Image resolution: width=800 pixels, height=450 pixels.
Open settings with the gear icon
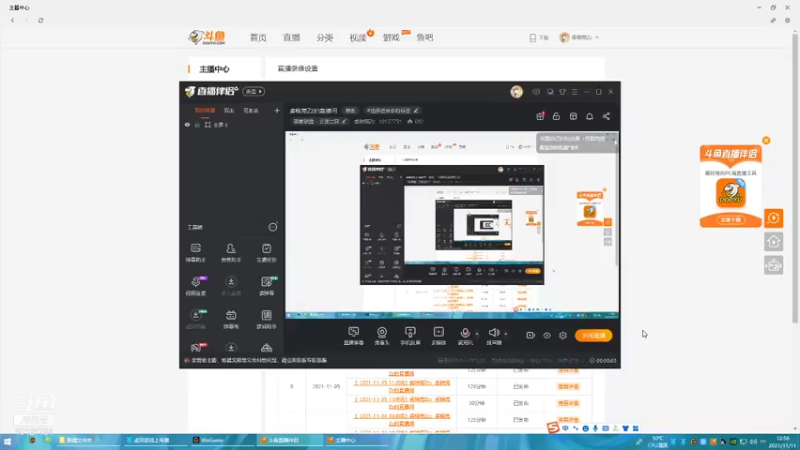(562, 335)
